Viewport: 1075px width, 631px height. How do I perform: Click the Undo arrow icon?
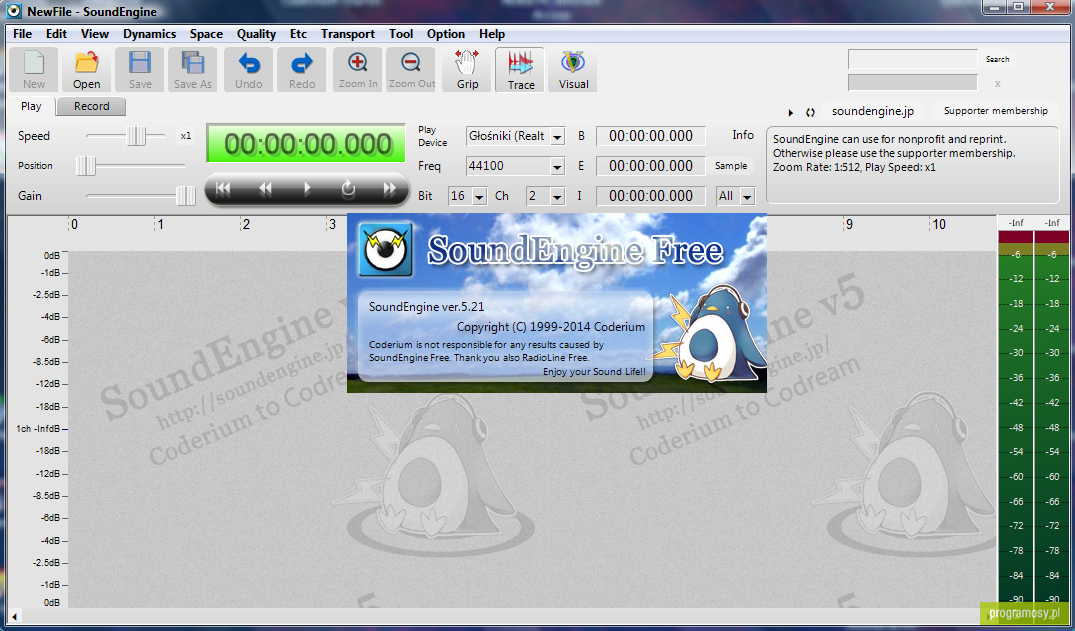coord(249,70)
